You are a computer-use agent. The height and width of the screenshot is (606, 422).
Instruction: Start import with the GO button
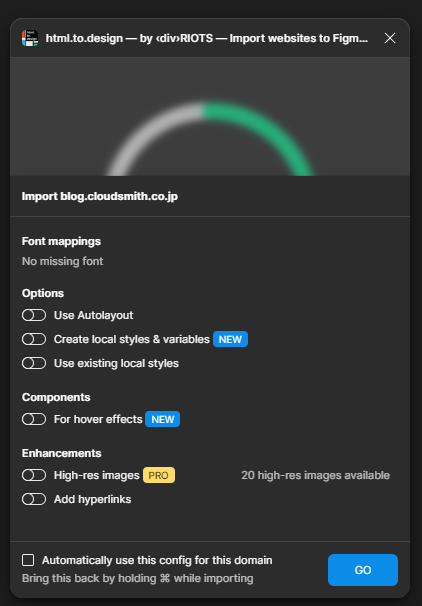pyautogui.click(x=363, y=570)
